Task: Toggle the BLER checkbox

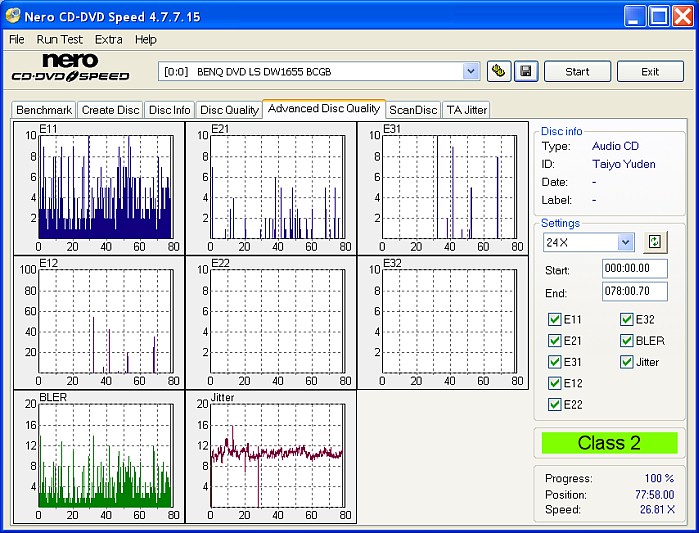Action: tap(627, 341)
